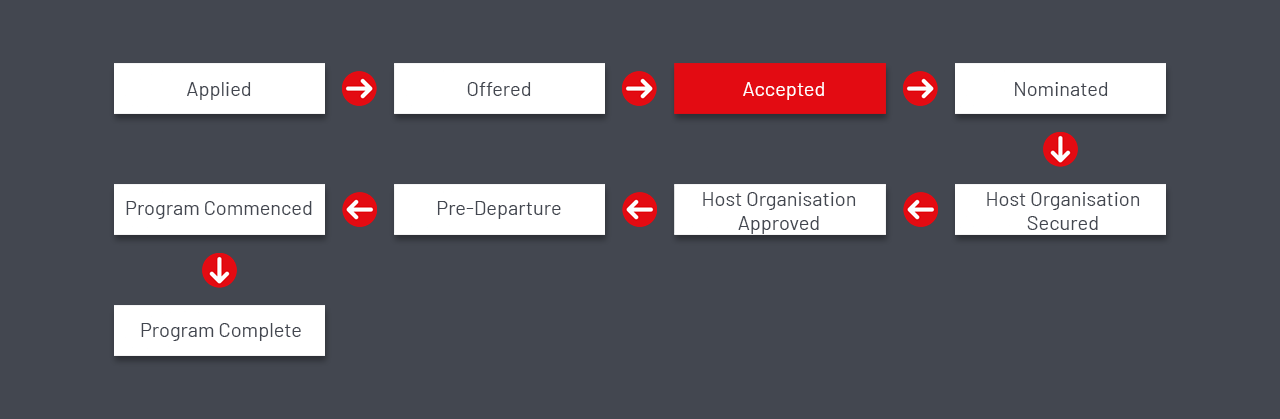Click the arrow from Accepted to Nominated
Image resolution: width=1280 pixels, height=419 pixels.
920,88
